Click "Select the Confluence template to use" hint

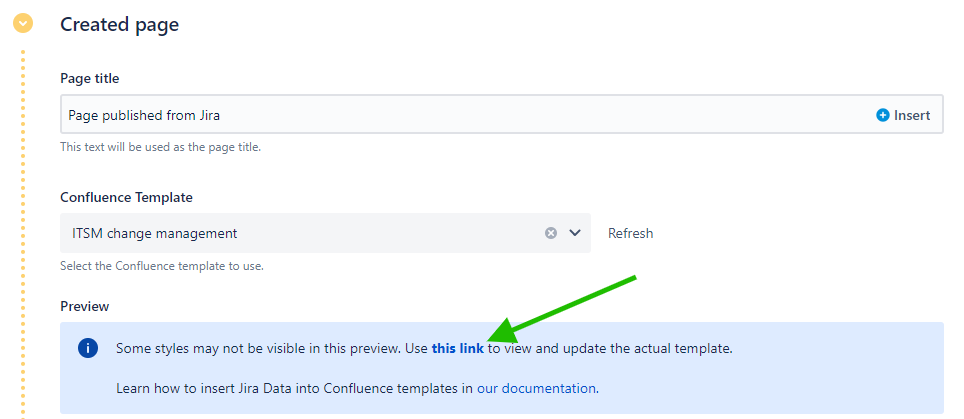click(162, 266)
